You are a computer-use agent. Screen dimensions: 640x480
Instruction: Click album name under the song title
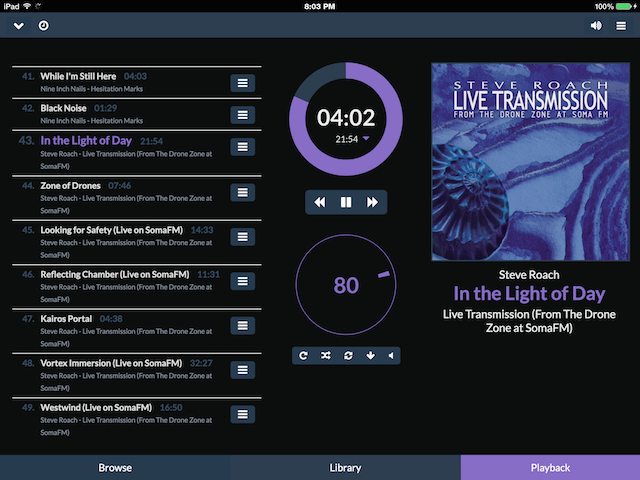[529, 321]
